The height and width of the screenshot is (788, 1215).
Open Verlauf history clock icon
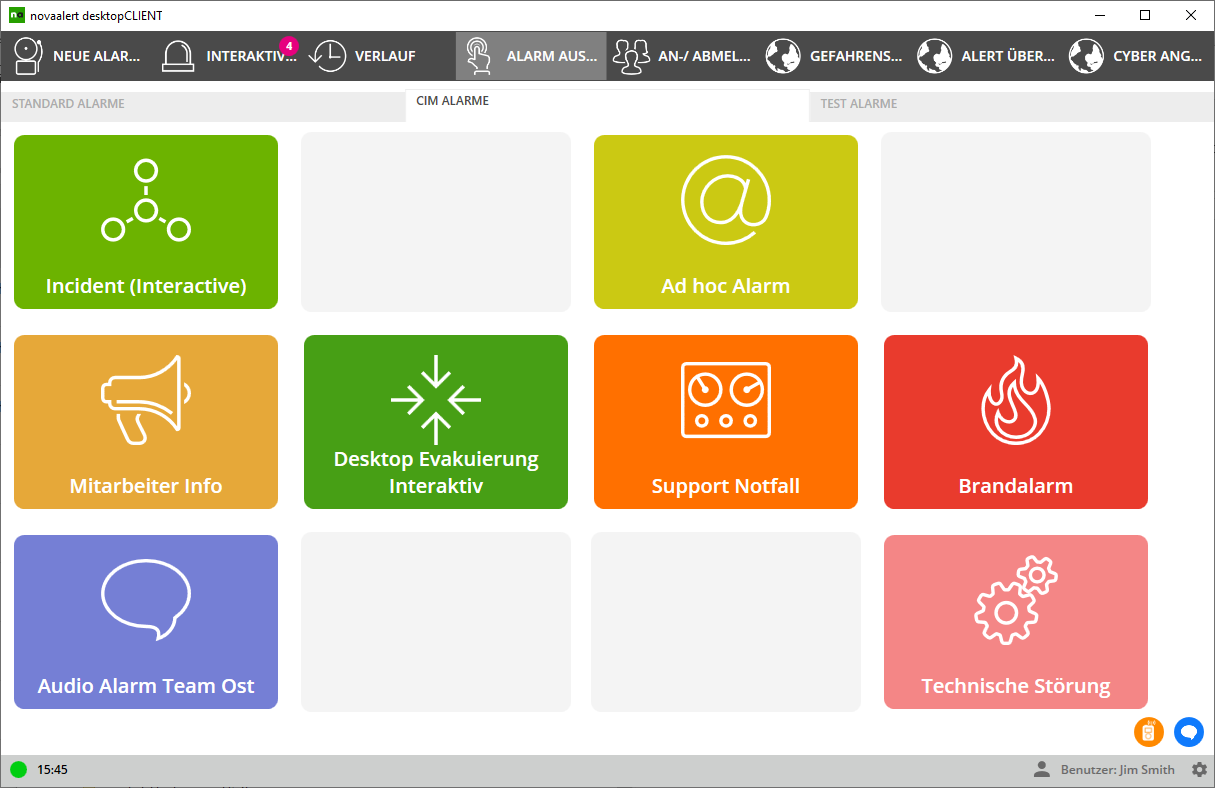click(x=327, y=56)
